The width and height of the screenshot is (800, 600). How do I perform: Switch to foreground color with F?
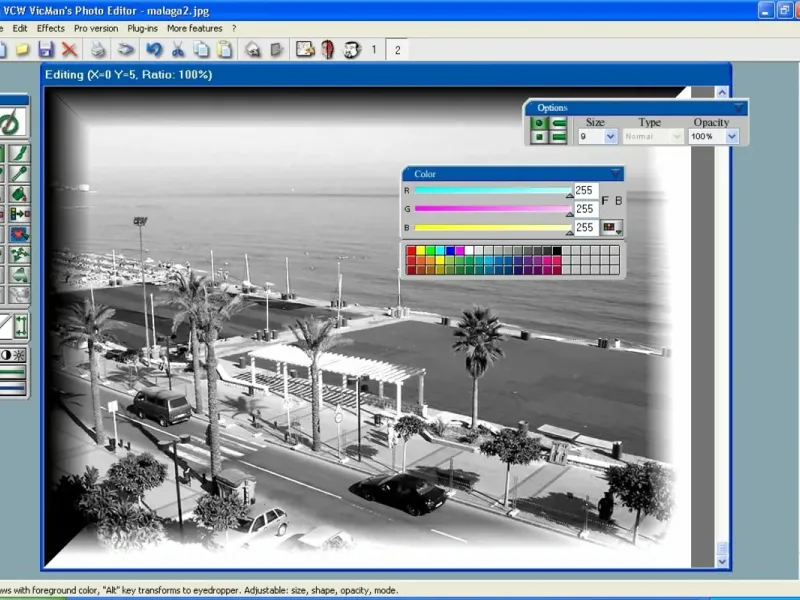pyautogui.click(x=605, y=201)
